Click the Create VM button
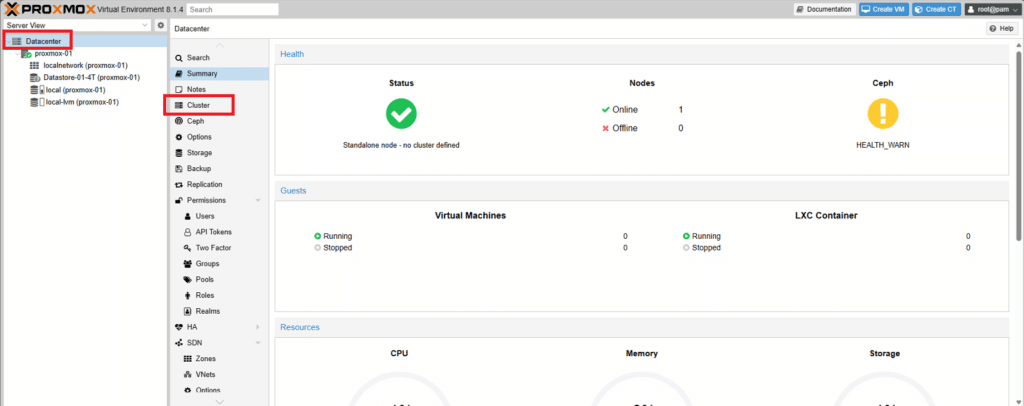The image size is (1024, 406). [x=884, y=9]
